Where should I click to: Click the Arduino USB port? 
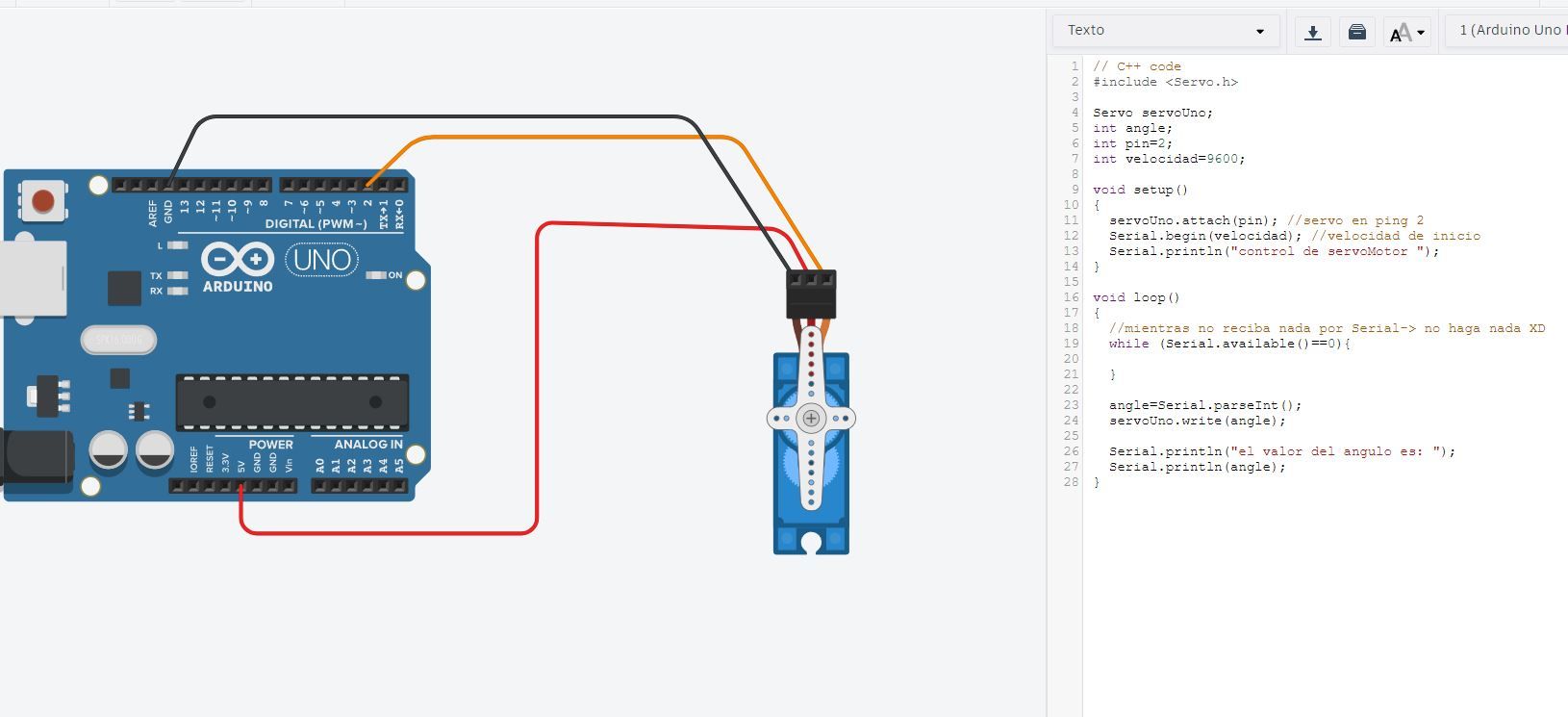pyautogui.click(x=33, y=278)
